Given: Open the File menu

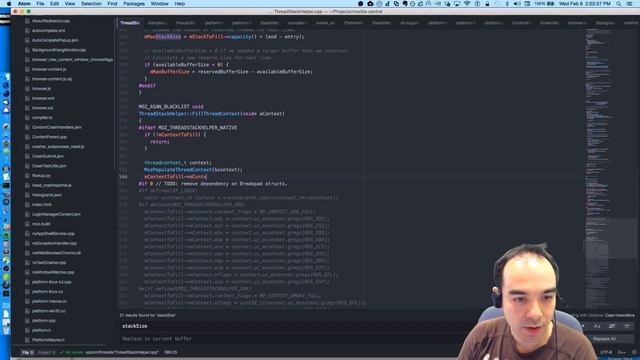Looking at the screenshot, I should (40, 4).
